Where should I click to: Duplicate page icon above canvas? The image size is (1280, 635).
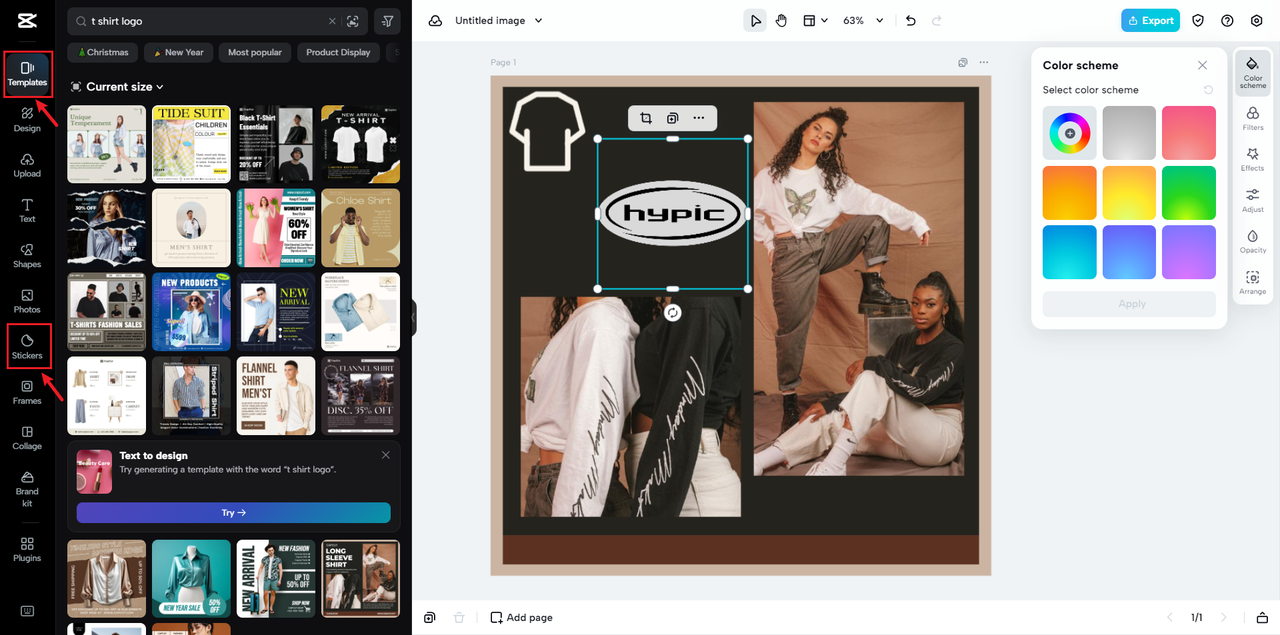coord(963,62)
